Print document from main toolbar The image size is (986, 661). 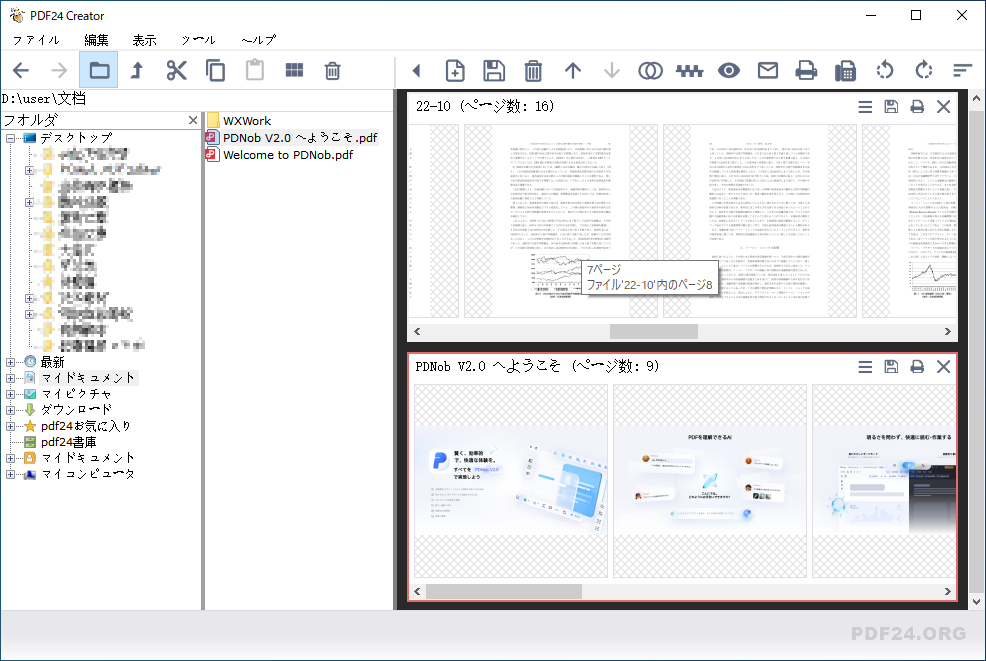[806, 70]
